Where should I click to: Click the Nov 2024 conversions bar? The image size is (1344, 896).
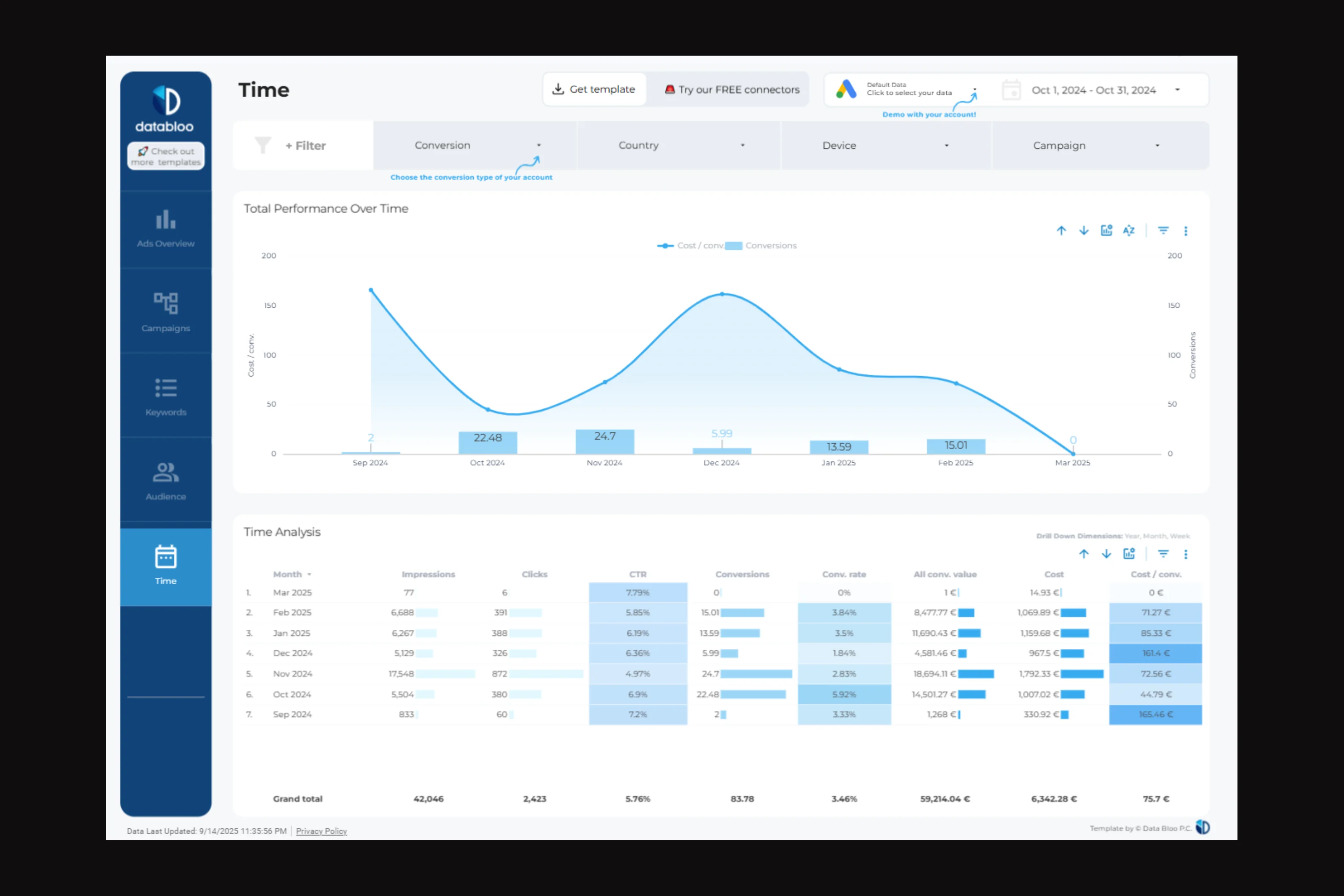coord(604,442)
